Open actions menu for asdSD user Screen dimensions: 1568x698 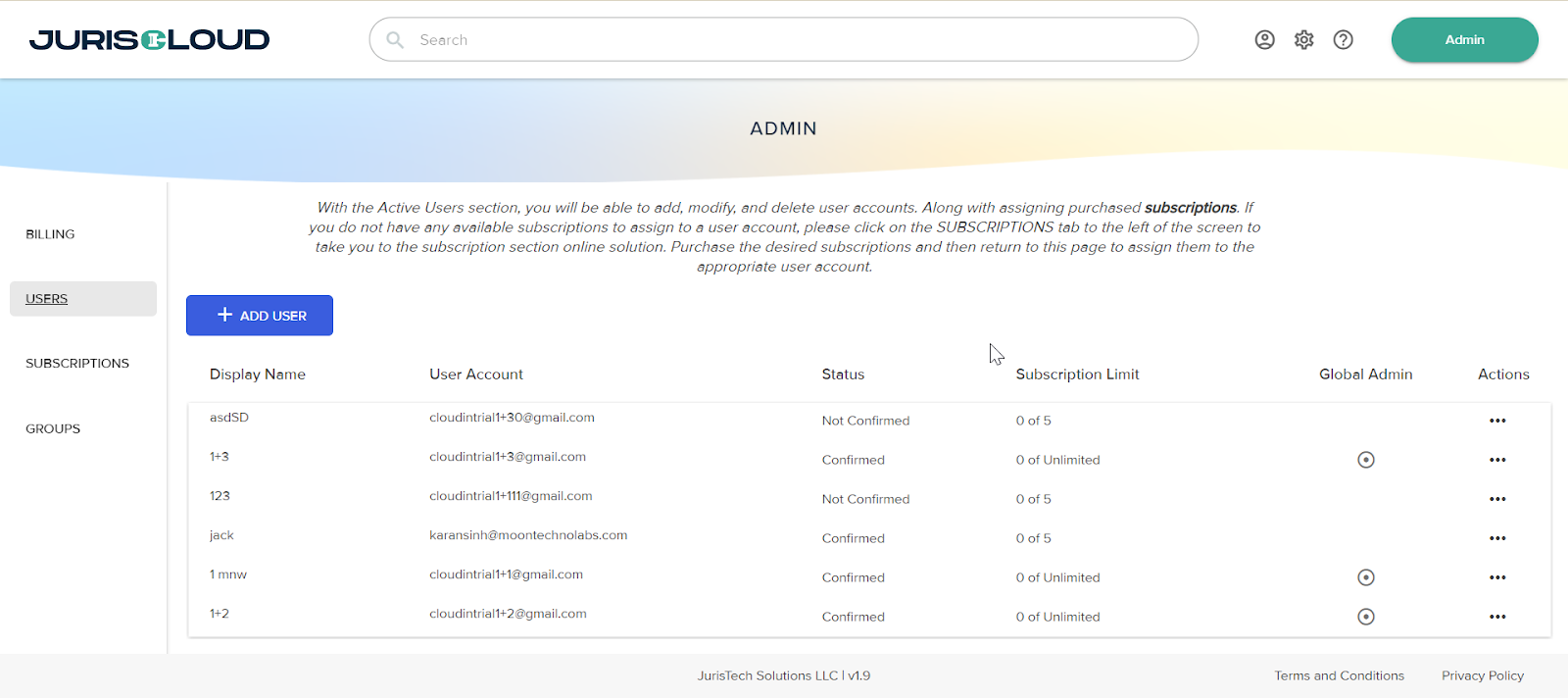1496,421
